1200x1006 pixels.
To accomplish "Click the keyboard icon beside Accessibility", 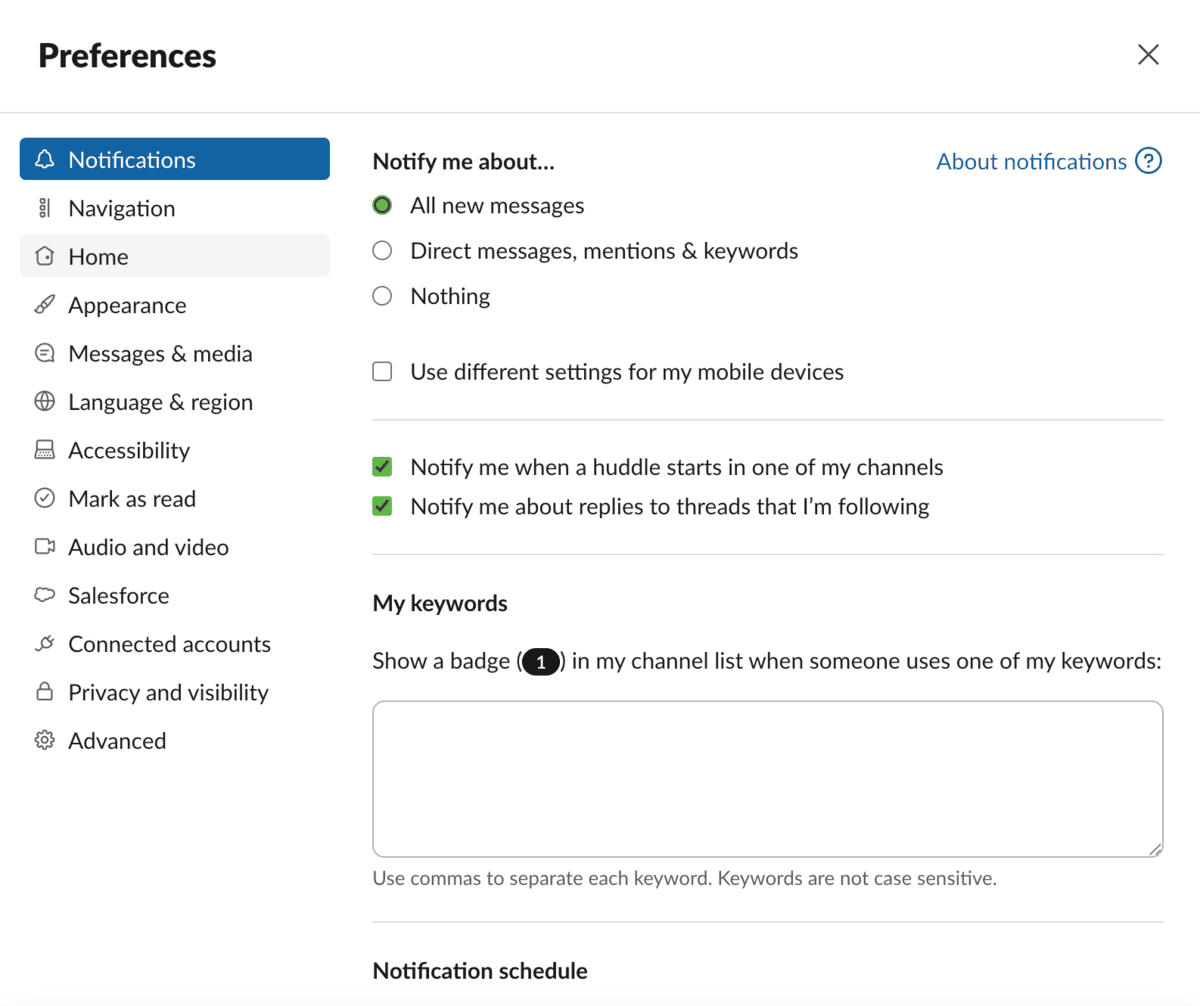I will 44,450.
